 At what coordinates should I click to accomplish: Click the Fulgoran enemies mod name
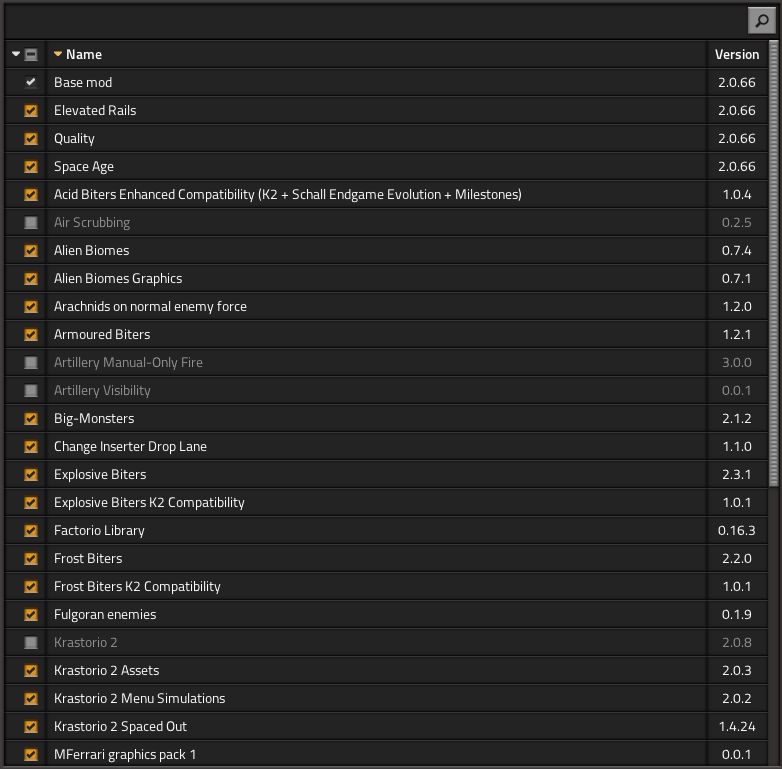(x=105, y=615)
